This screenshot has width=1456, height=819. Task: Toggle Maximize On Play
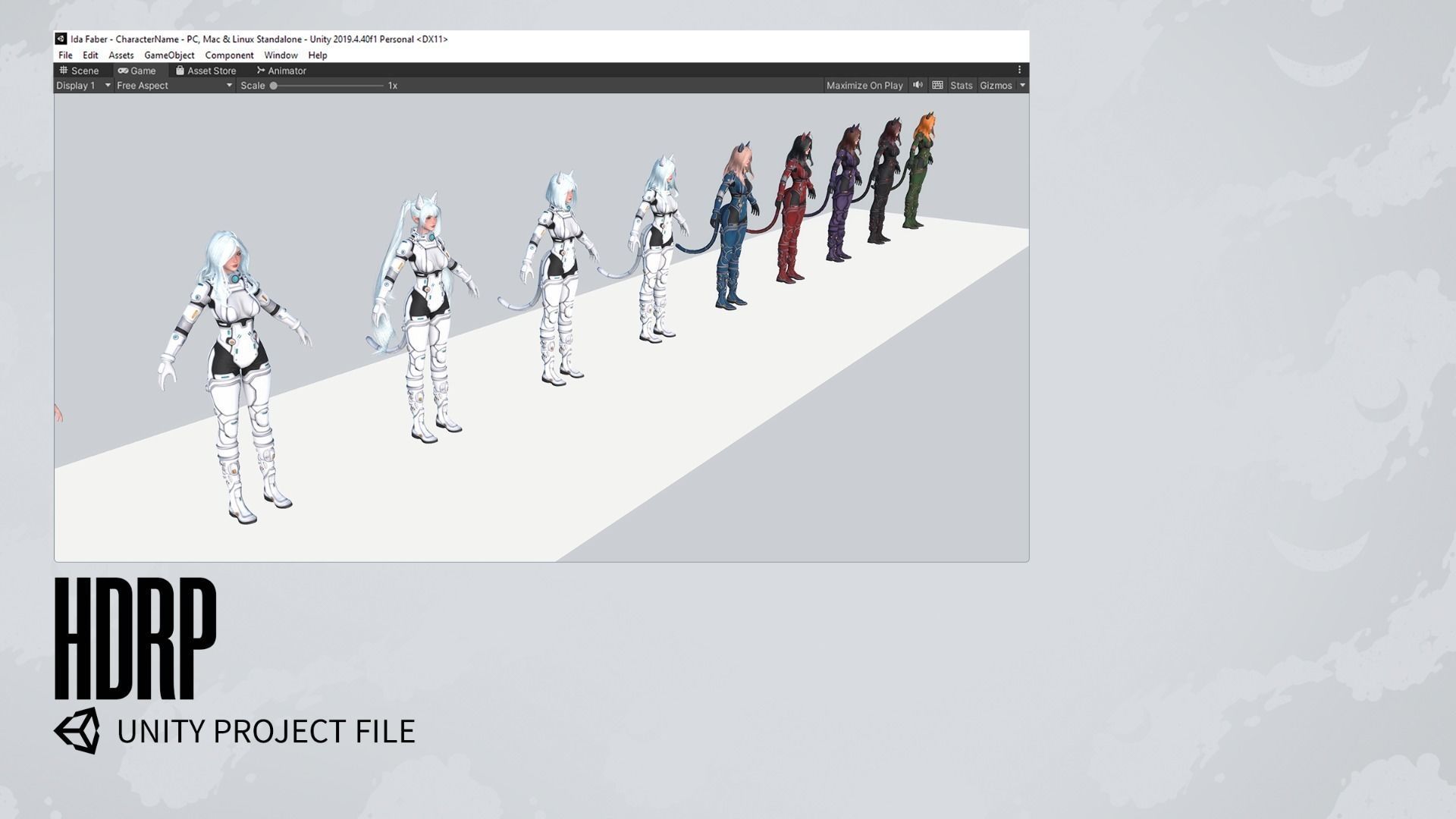click(x=864, y=86)
